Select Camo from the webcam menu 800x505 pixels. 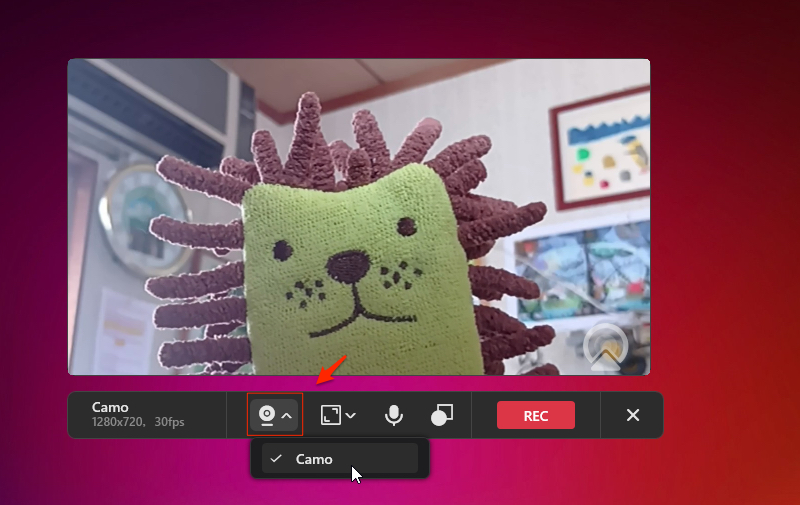[x=314, y=459]
